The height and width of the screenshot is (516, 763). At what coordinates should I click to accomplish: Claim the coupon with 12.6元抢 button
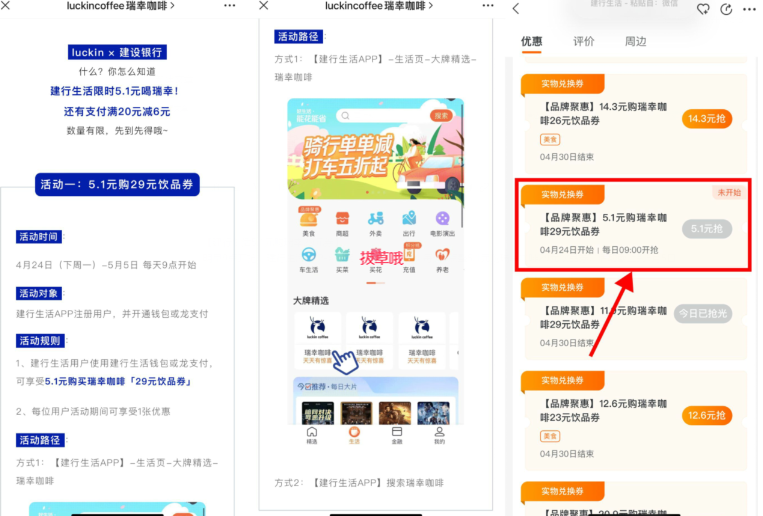click(x=707, y=415)
